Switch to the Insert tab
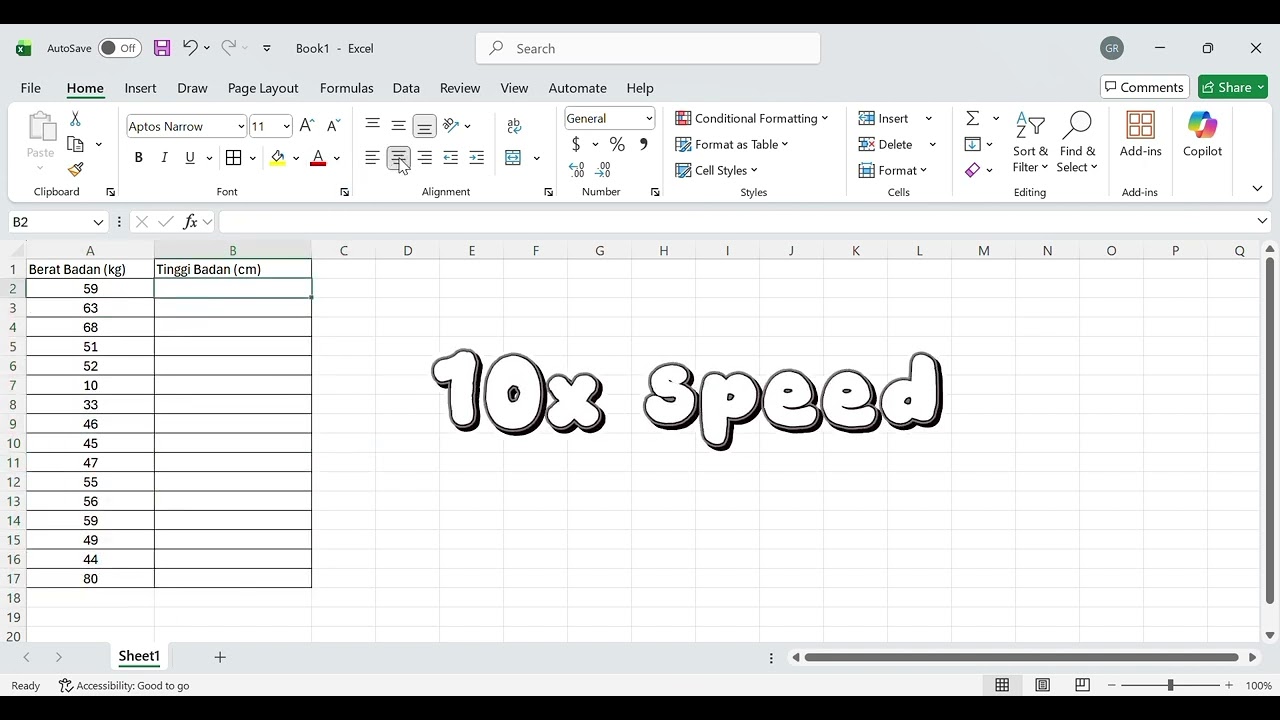Image resolution: width=1280 pixels, height=720 pixels. (140, 88)
